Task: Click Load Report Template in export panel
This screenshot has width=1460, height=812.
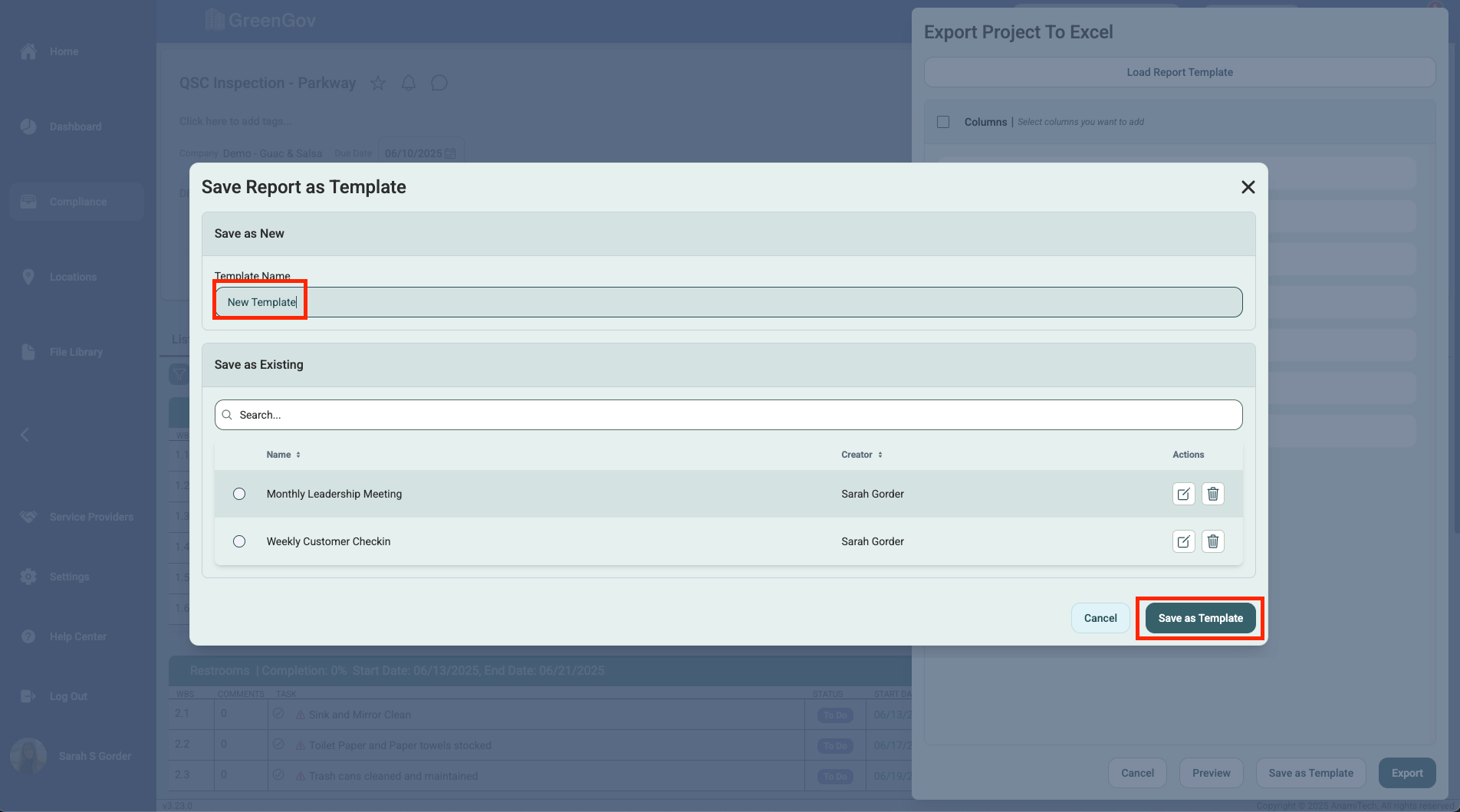Action: tap(1179, 72)
